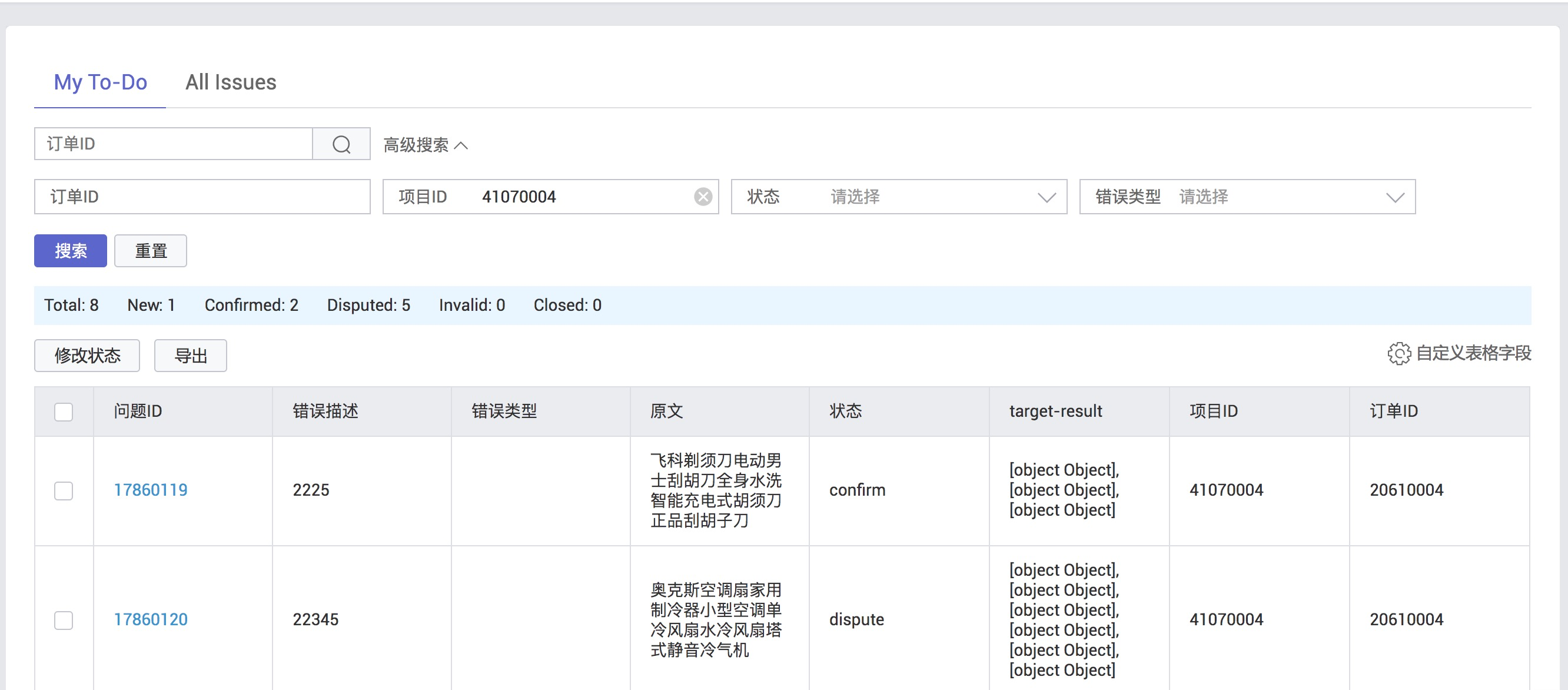Open the 状态 status dropdown
The image size is (1568, 690).
(x=898, y=197)
